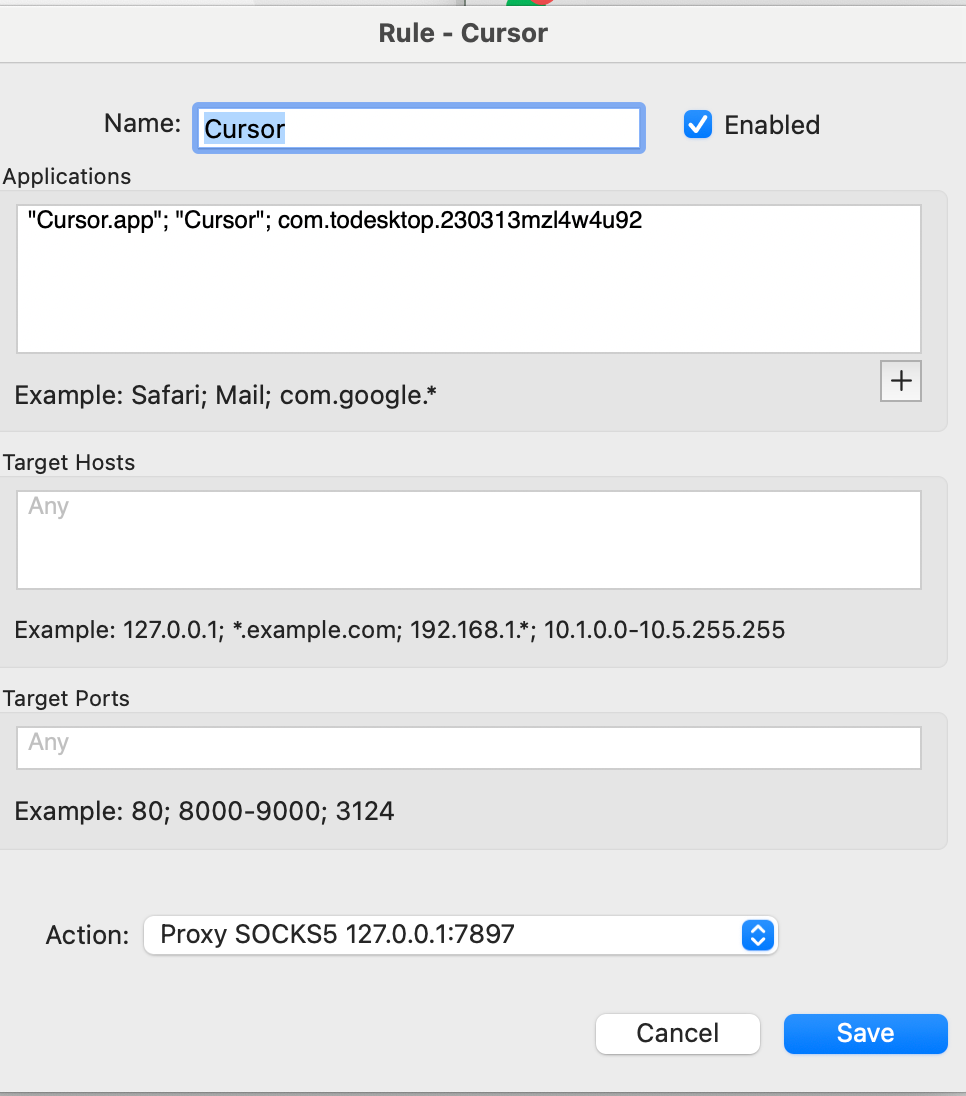Click the Action label
Image resolution: width=966 pixels, height=1096 pixels.
[x=87, y=935]
